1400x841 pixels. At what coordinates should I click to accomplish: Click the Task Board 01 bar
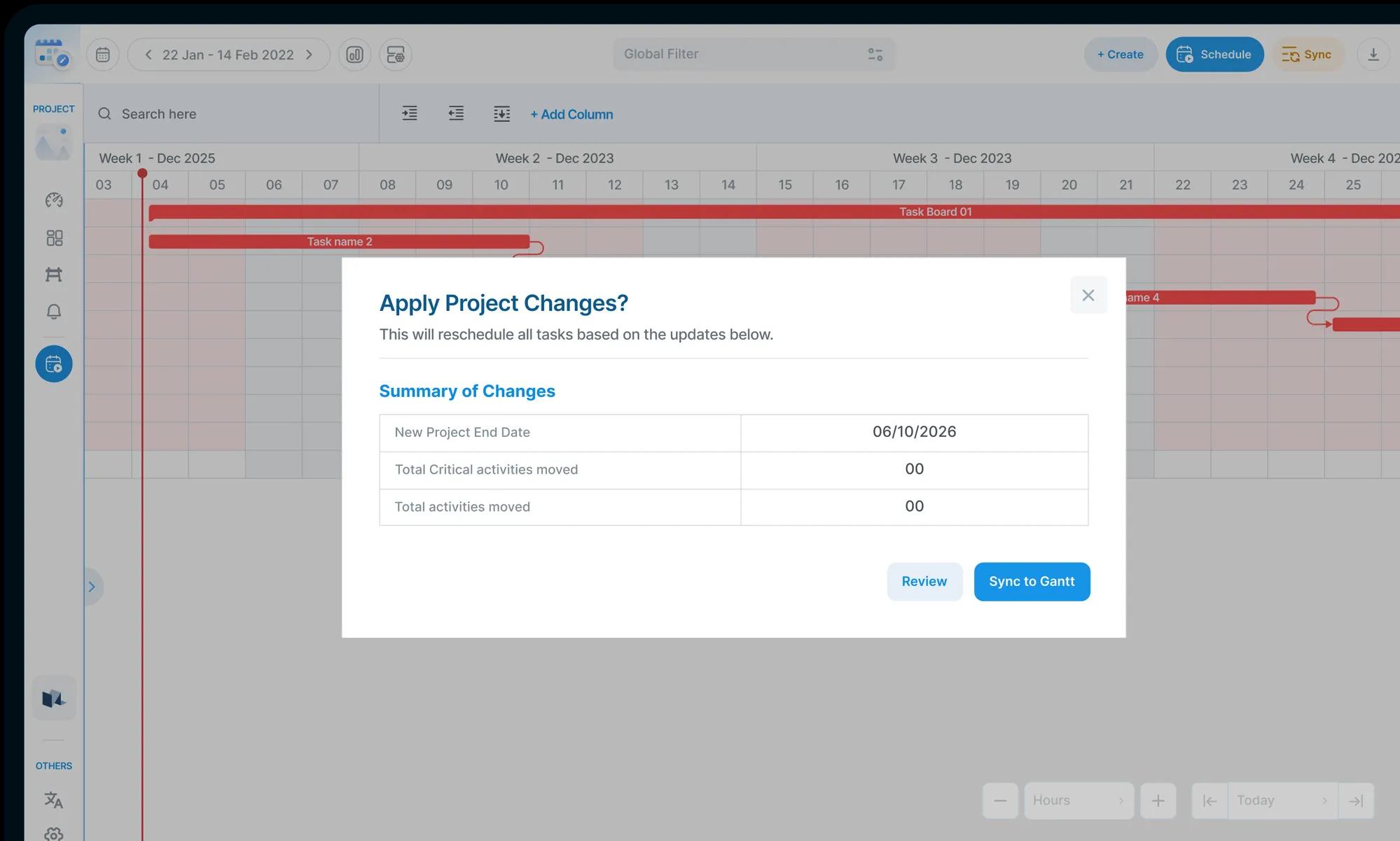(x=774, y=211)
